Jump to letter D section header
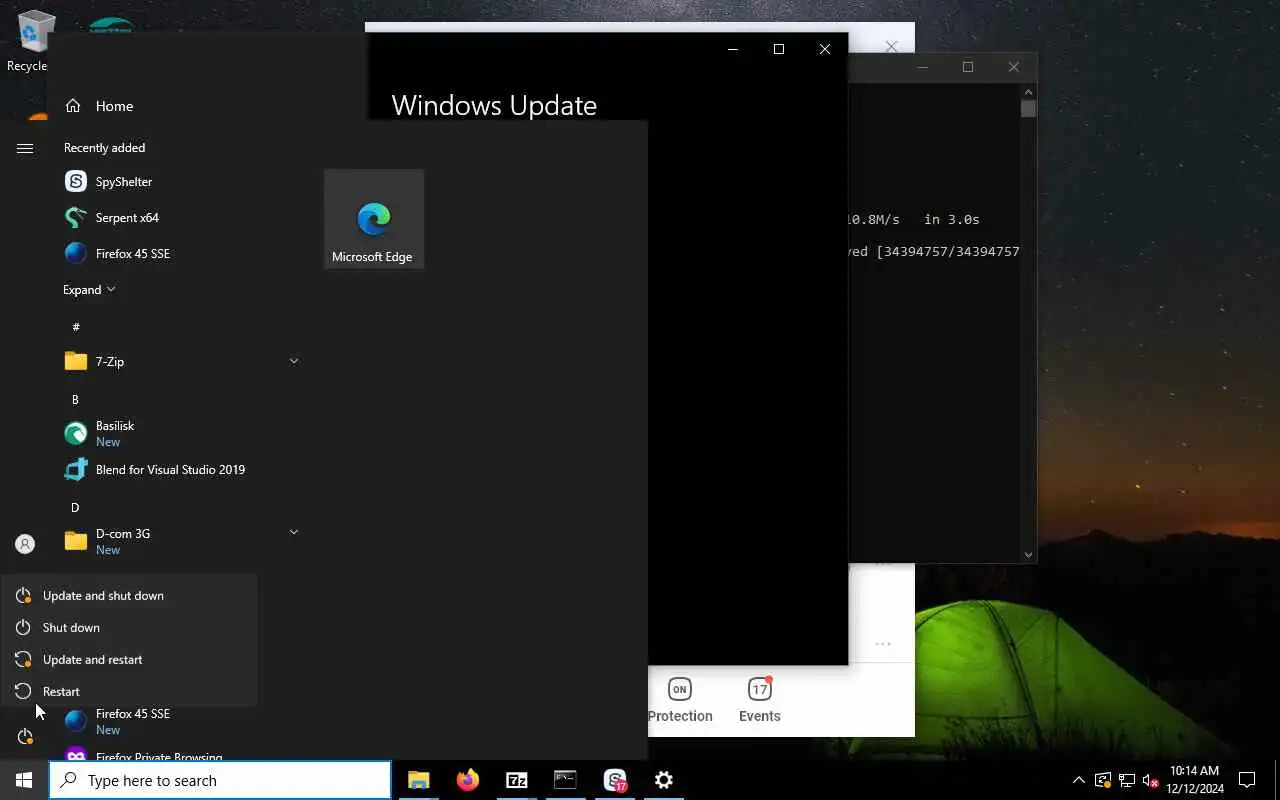This screenshot has height=800, width=1280. (75, 508)
